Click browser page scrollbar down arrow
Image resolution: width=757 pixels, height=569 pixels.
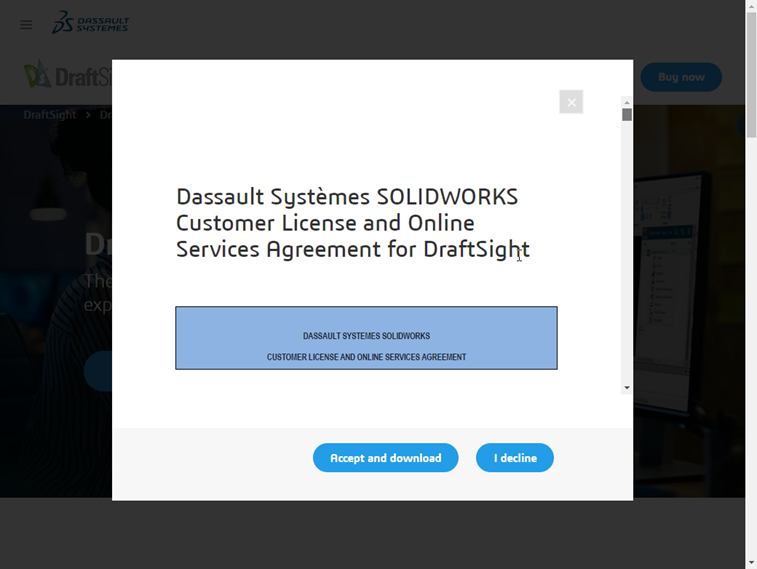coord(751,563)
